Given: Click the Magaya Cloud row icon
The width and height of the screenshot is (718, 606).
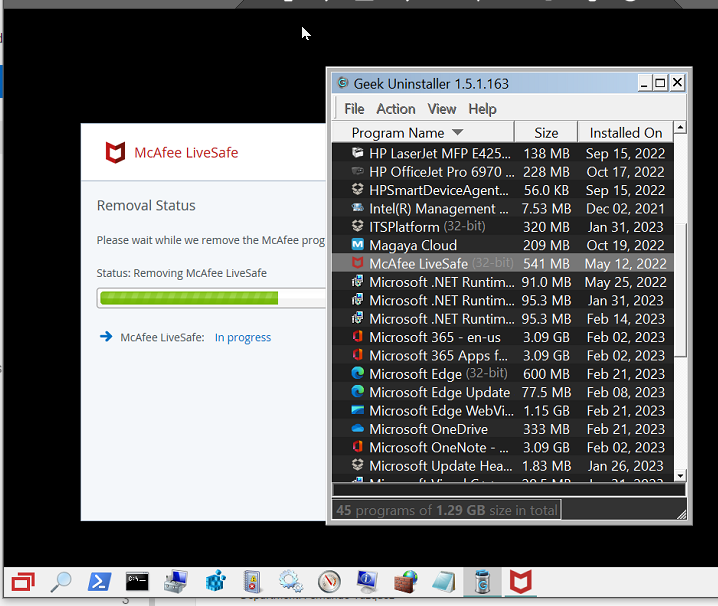Looking at the screenshot, I should [x=357, y=245].
